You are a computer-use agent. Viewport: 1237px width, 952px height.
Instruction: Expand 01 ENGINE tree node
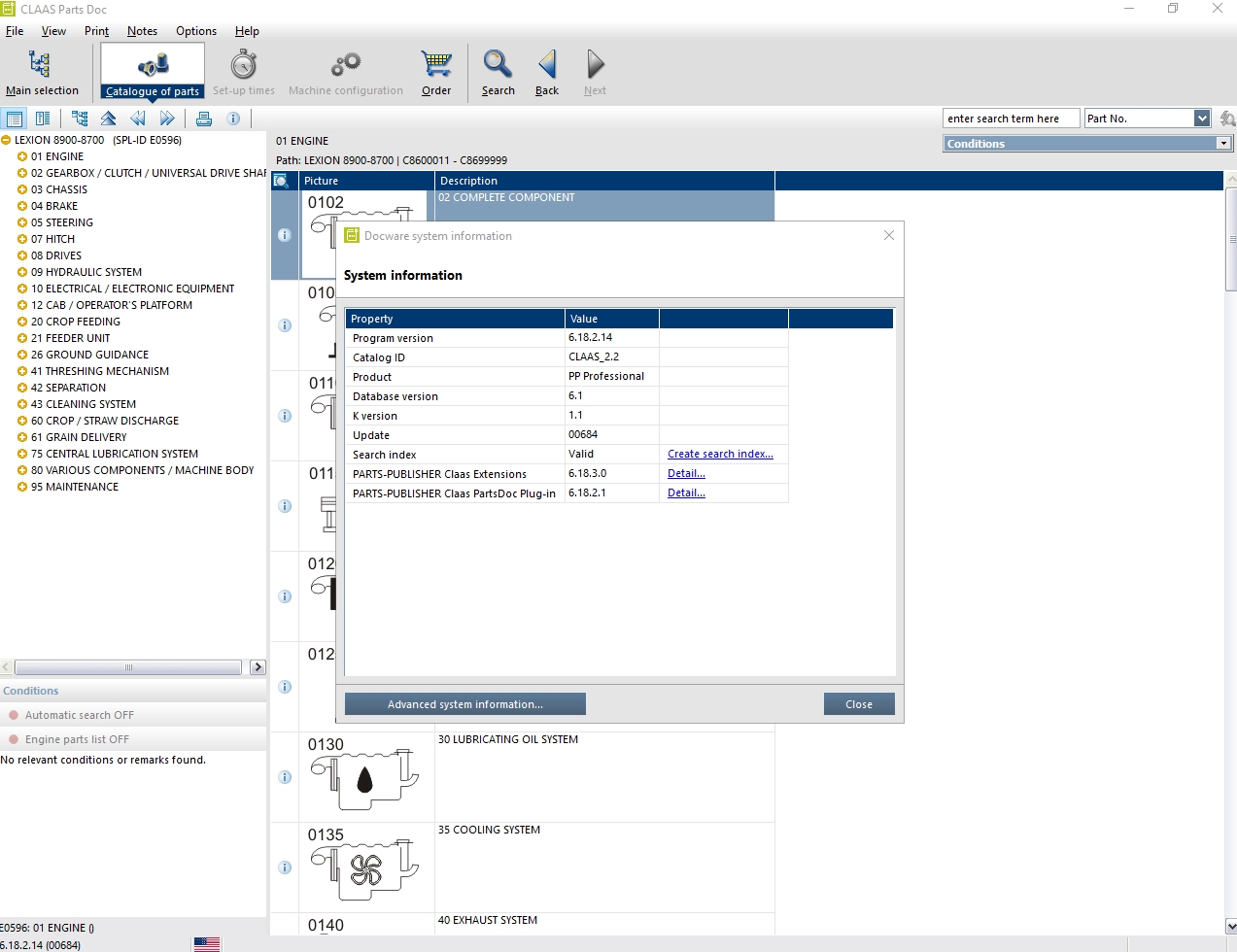[x=22, y=156]
